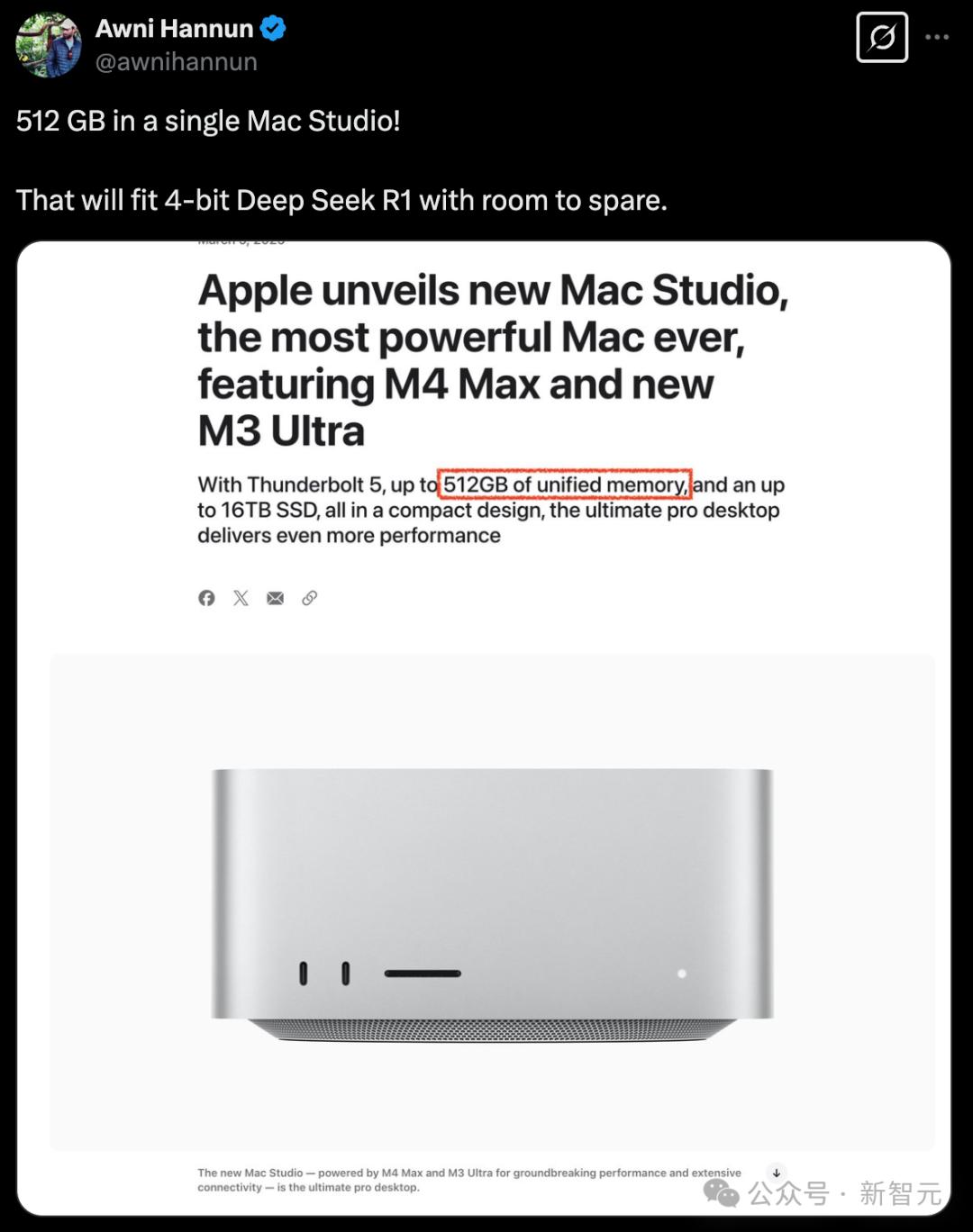Click the download arrow icon below image
This screenshot has width=973, height=1232.
tap(777, 1173)
